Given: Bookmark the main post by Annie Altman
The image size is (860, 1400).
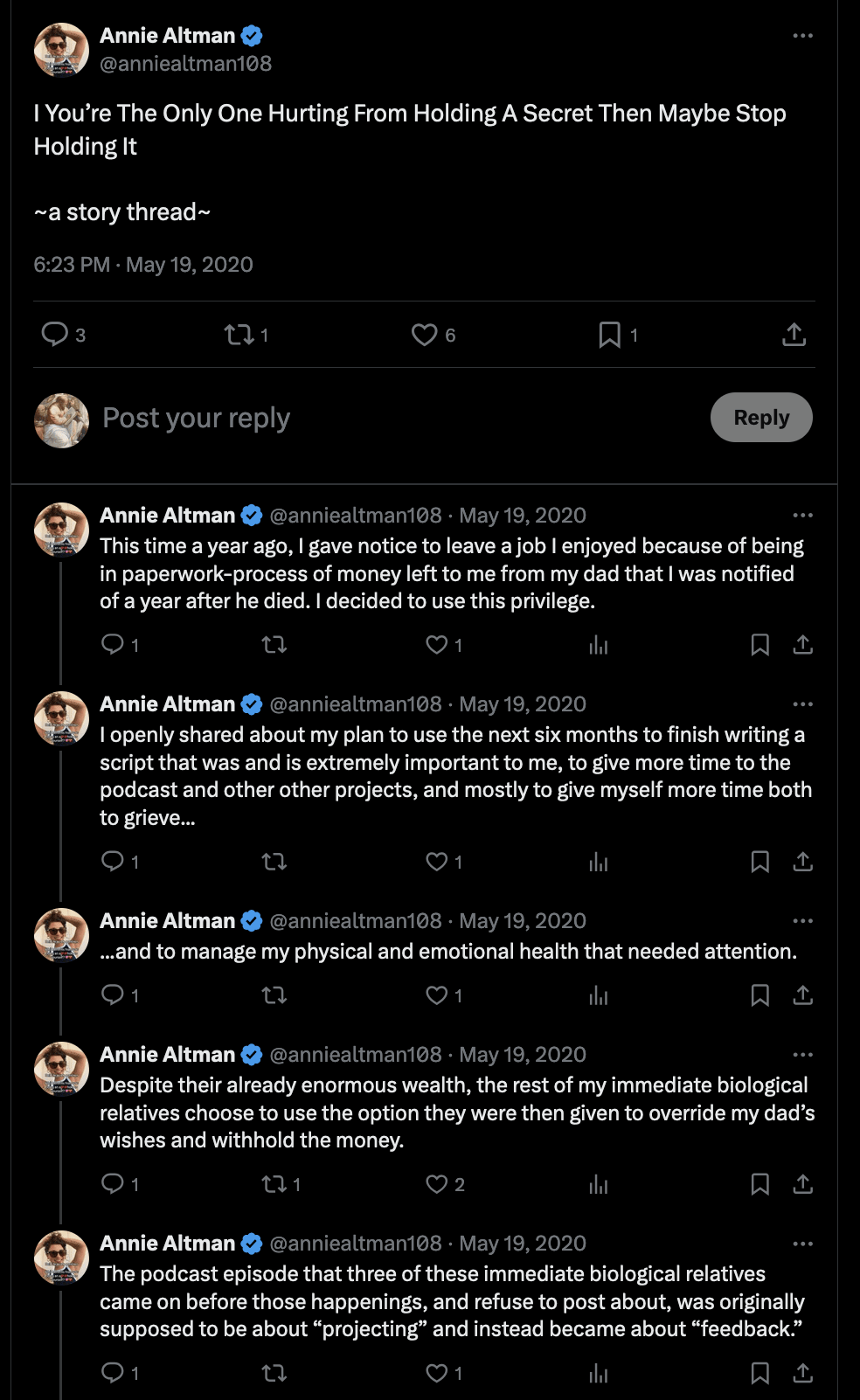Looking at the screenshot, I should click(609, 335).
